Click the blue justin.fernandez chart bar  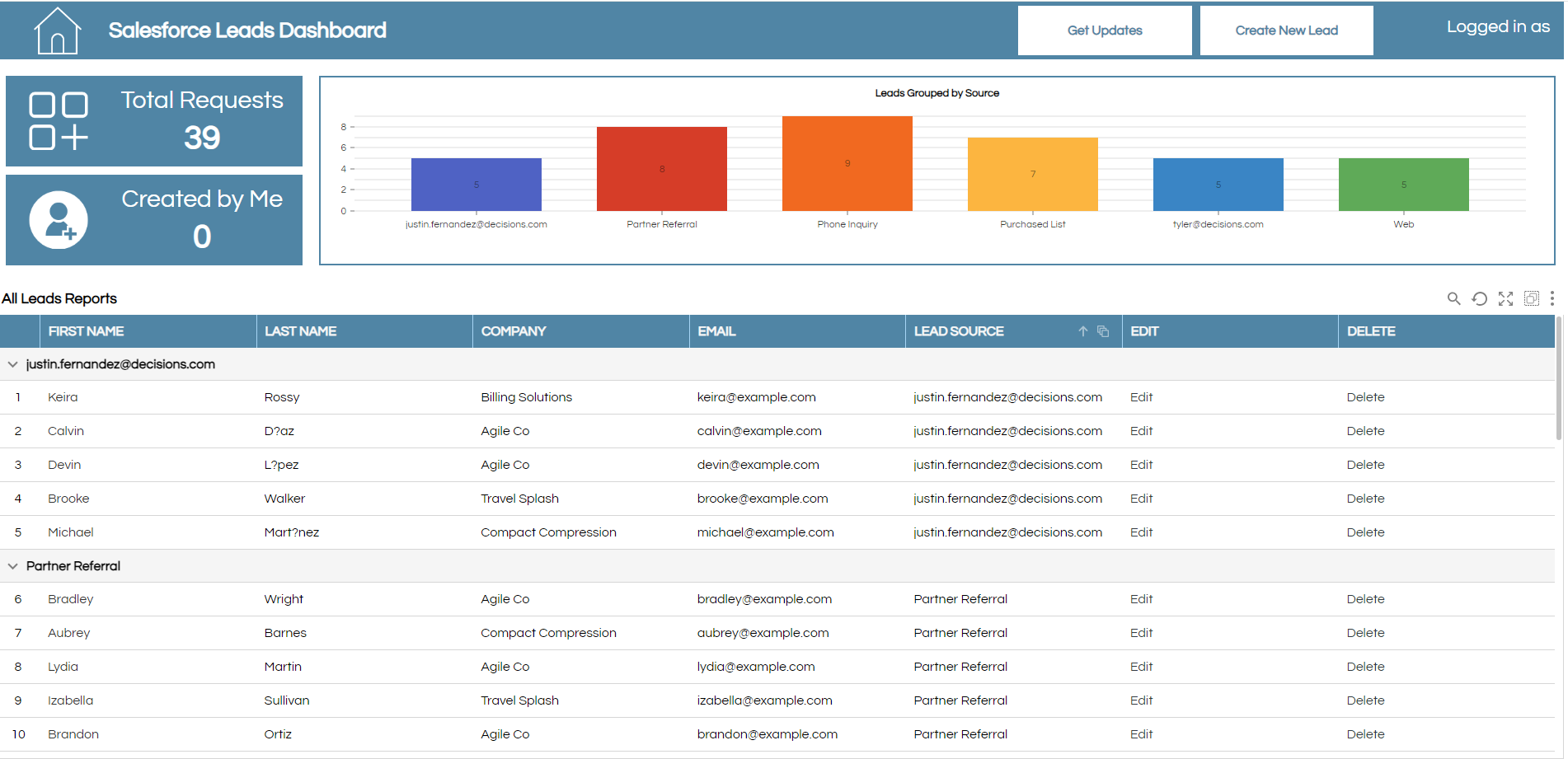coord(477,185)
